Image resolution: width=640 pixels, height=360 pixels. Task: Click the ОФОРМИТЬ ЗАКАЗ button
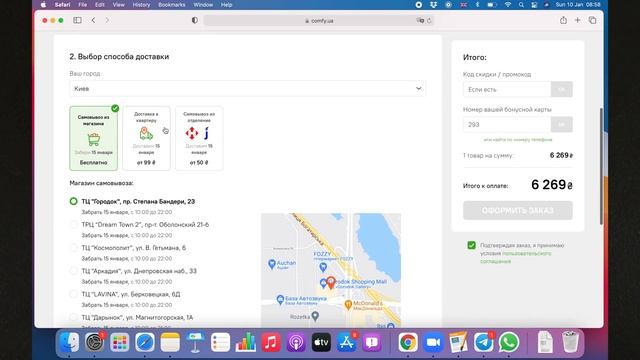pyautogui.click(x=518, y=211)
